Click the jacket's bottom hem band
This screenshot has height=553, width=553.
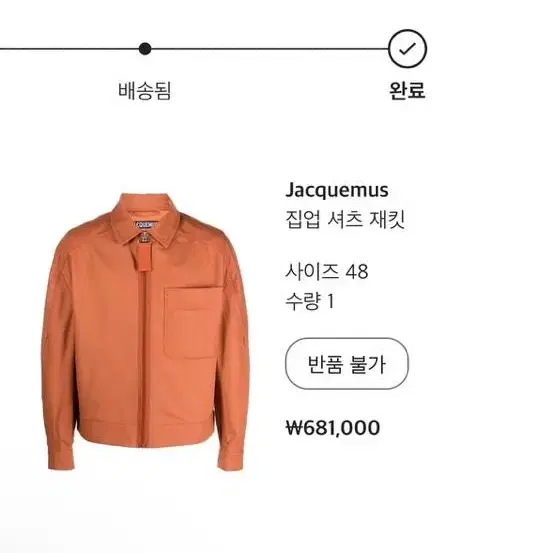click(x=145, y=432)
